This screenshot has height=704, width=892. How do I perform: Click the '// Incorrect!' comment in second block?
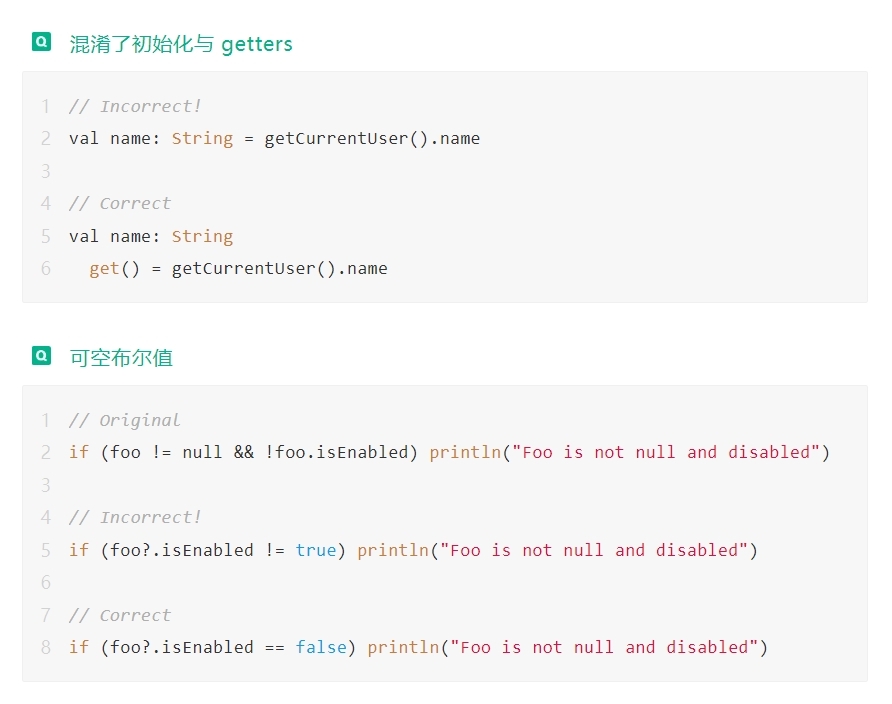click(135, 517)
